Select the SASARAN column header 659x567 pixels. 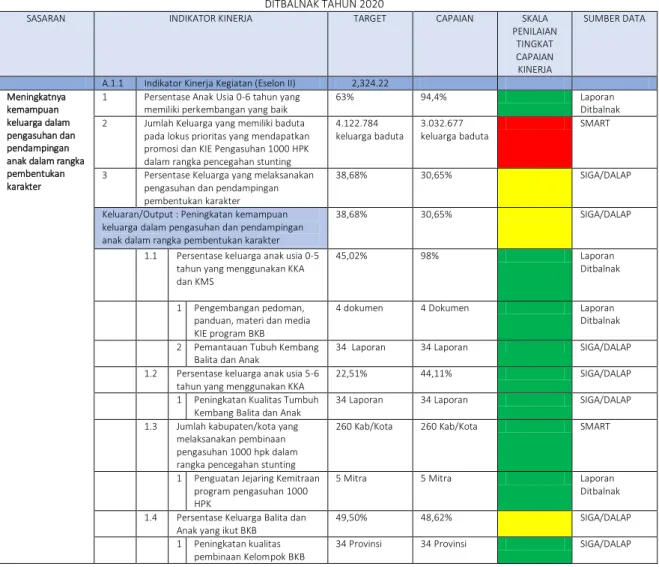46,44
